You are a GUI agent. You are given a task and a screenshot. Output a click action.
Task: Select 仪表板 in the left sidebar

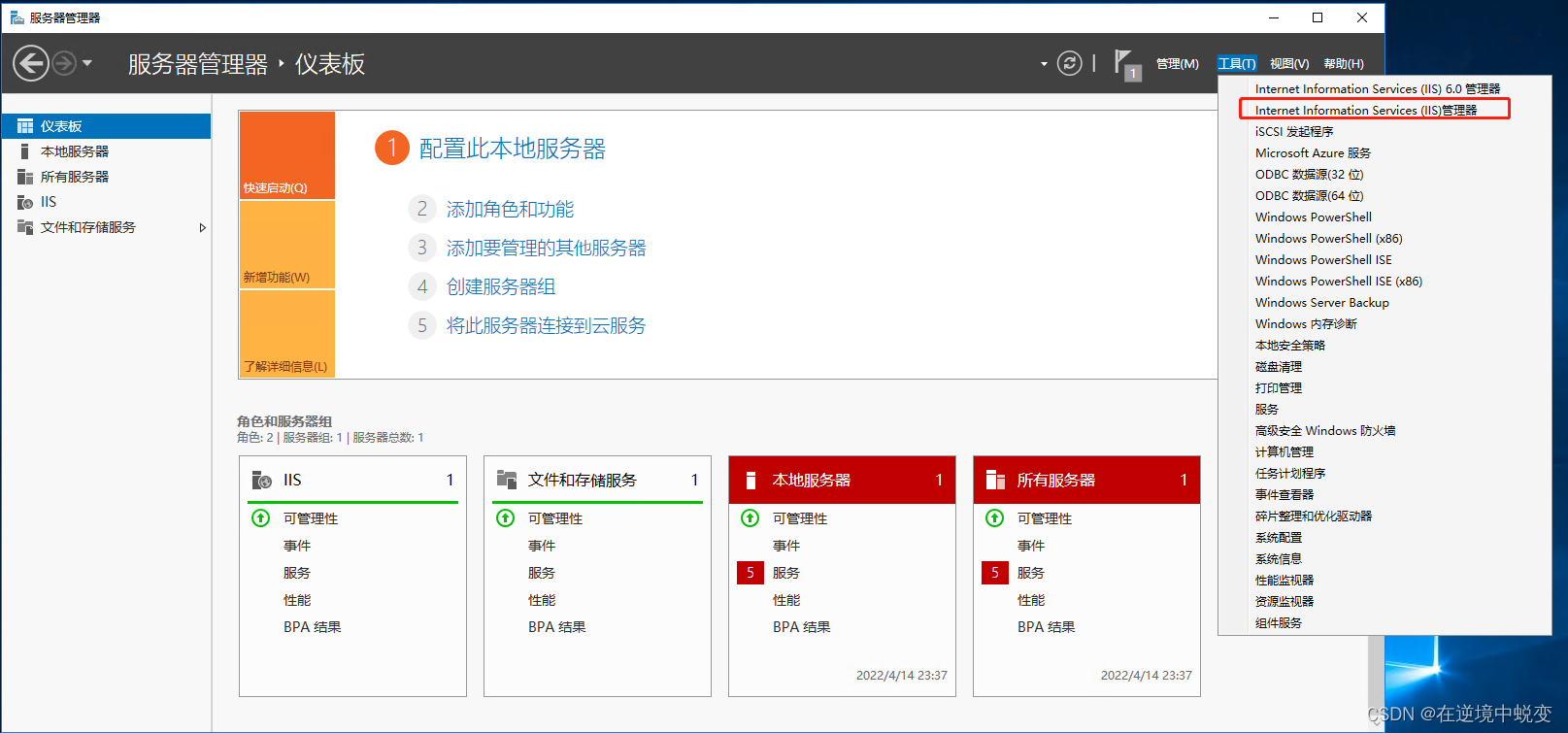pos(106,126)
